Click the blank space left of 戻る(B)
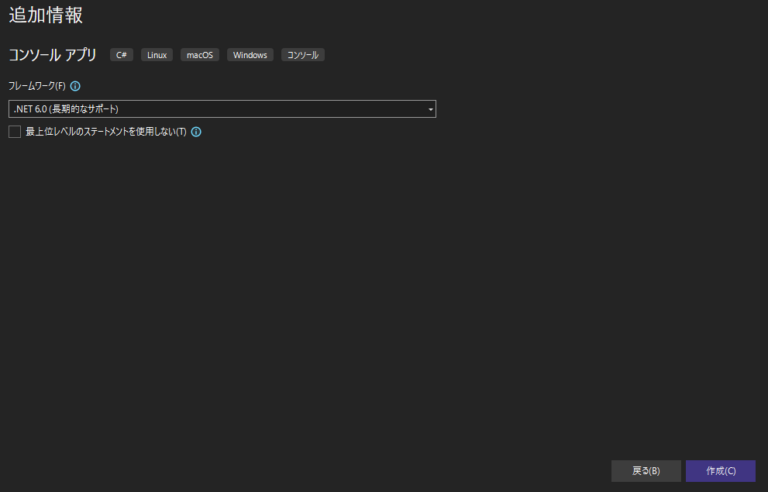Viewport: 768px width, 492px height. (400, 471)
